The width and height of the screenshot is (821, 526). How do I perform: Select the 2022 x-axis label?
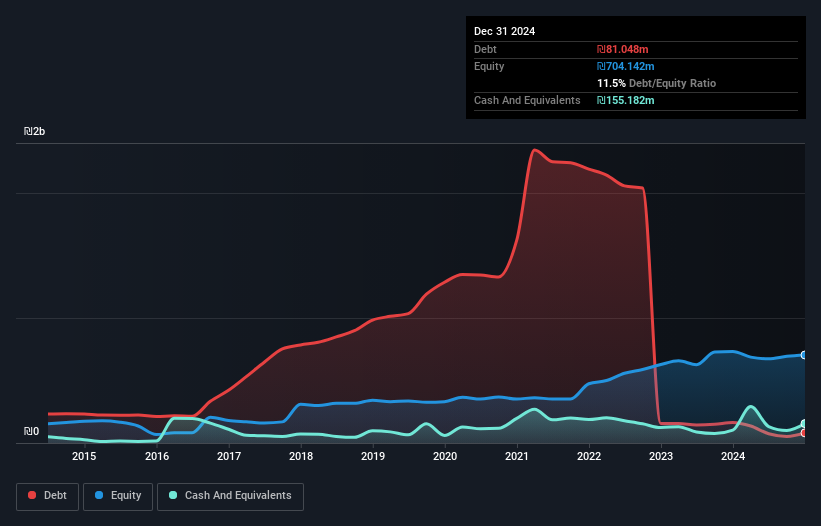pos(589,456)
